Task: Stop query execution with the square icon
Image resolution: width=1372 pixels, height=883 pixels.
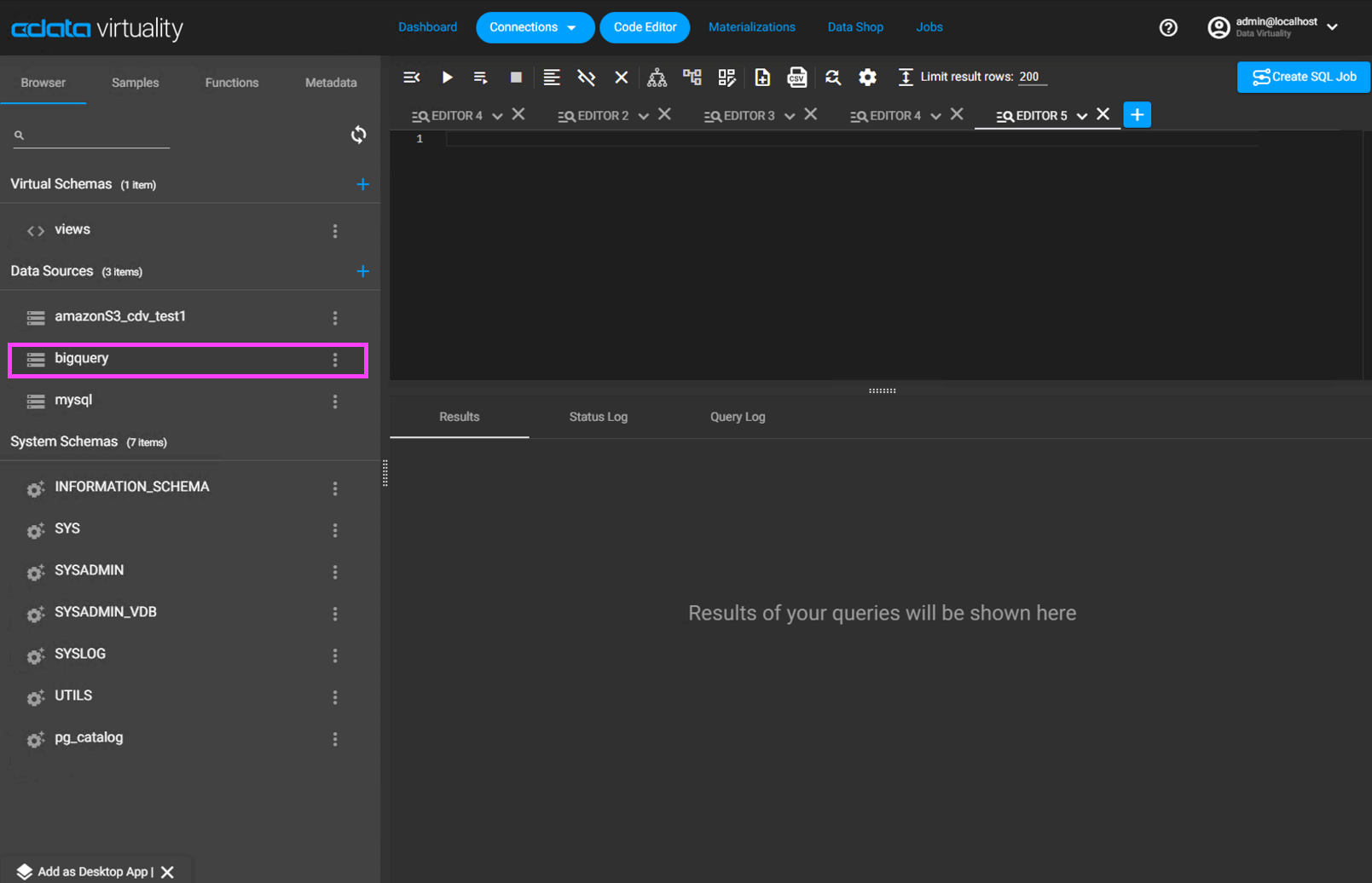Action: coord(516,78)
